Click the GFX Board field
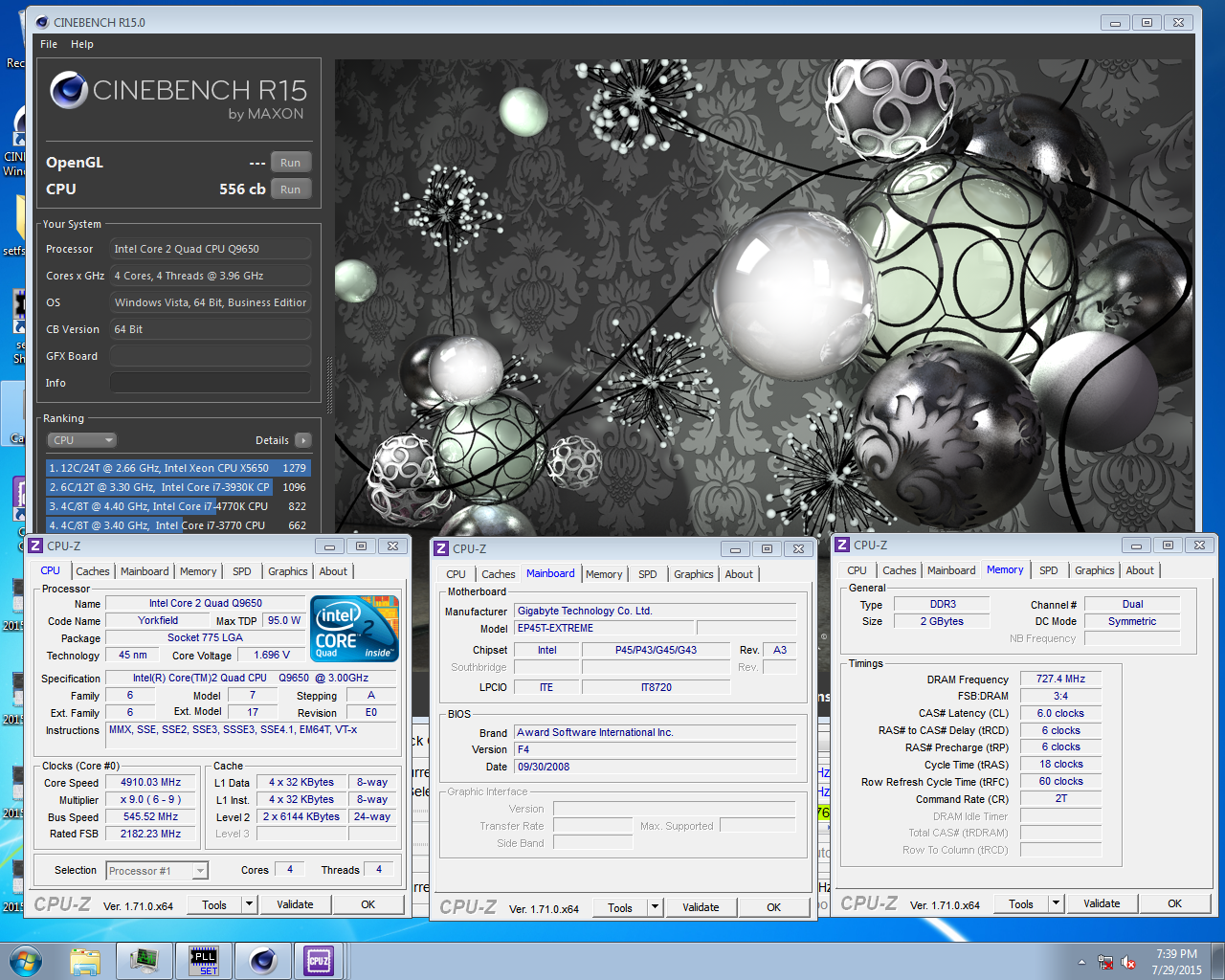 (x=211, y=356)
